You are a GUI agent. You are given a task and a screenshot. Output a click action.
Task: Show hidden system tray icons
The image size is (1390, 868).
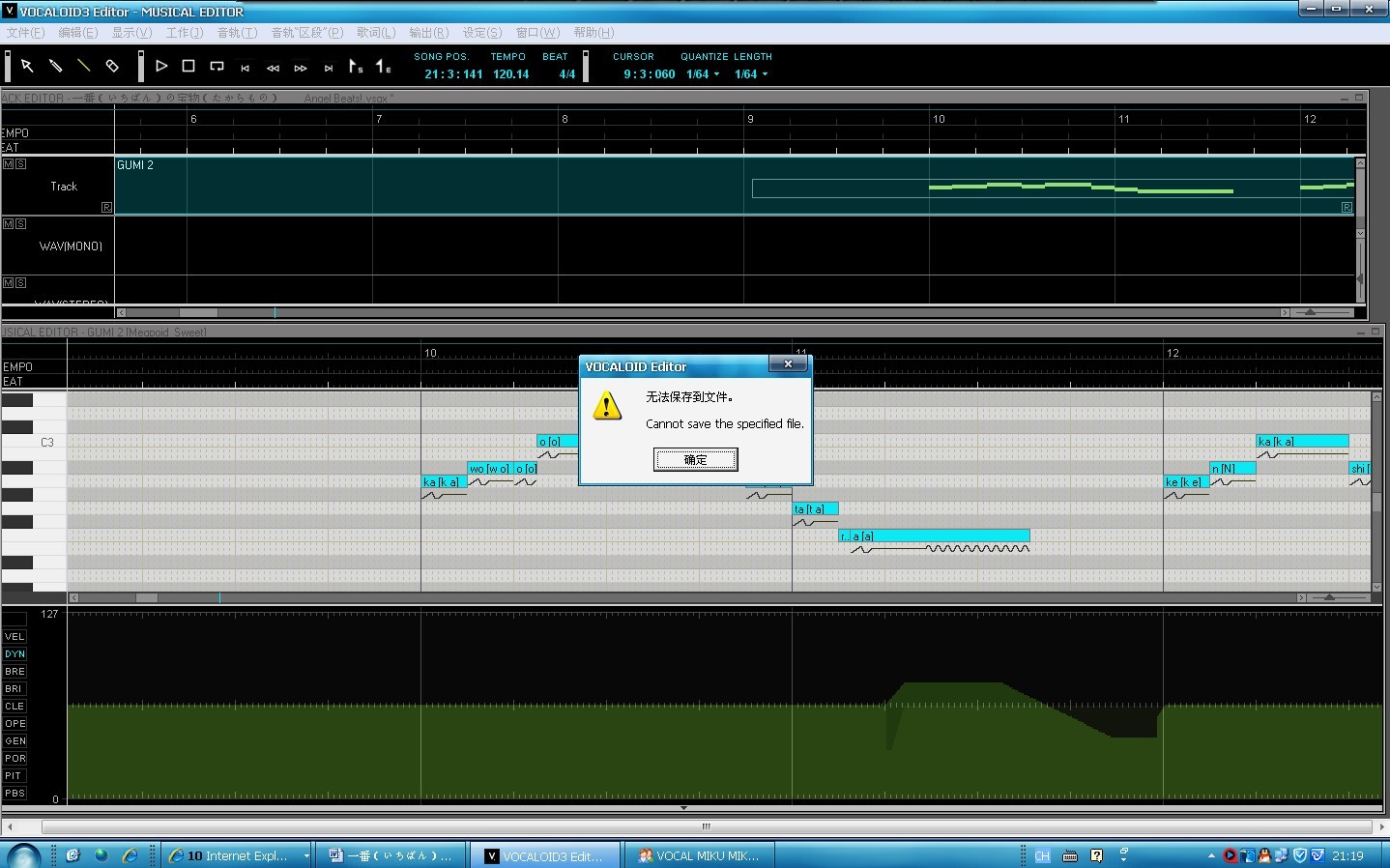(1211, 855)
